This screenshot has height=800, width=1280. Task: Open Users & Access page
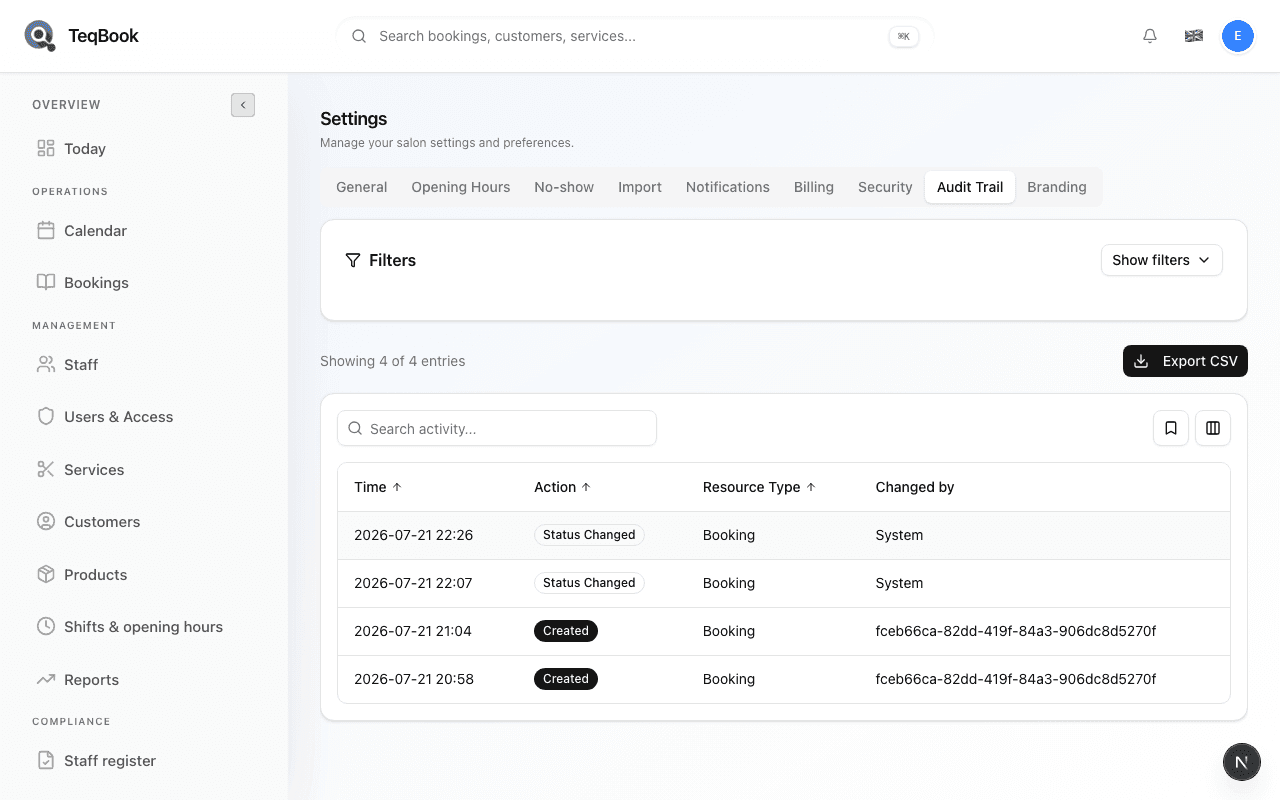click(x=144, y=416)
